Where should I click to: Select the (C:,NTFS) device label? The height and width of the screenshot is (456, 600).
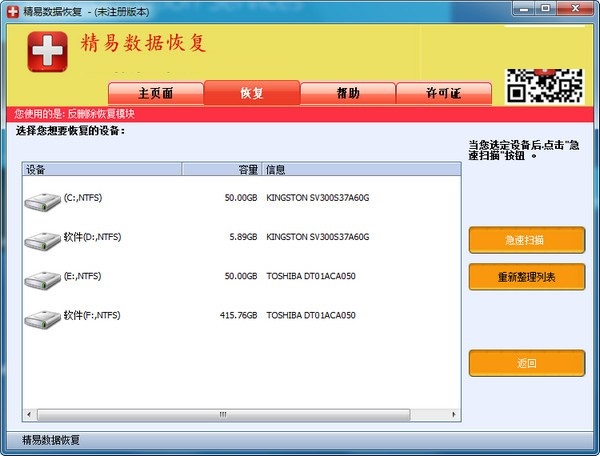pos(83,198)
